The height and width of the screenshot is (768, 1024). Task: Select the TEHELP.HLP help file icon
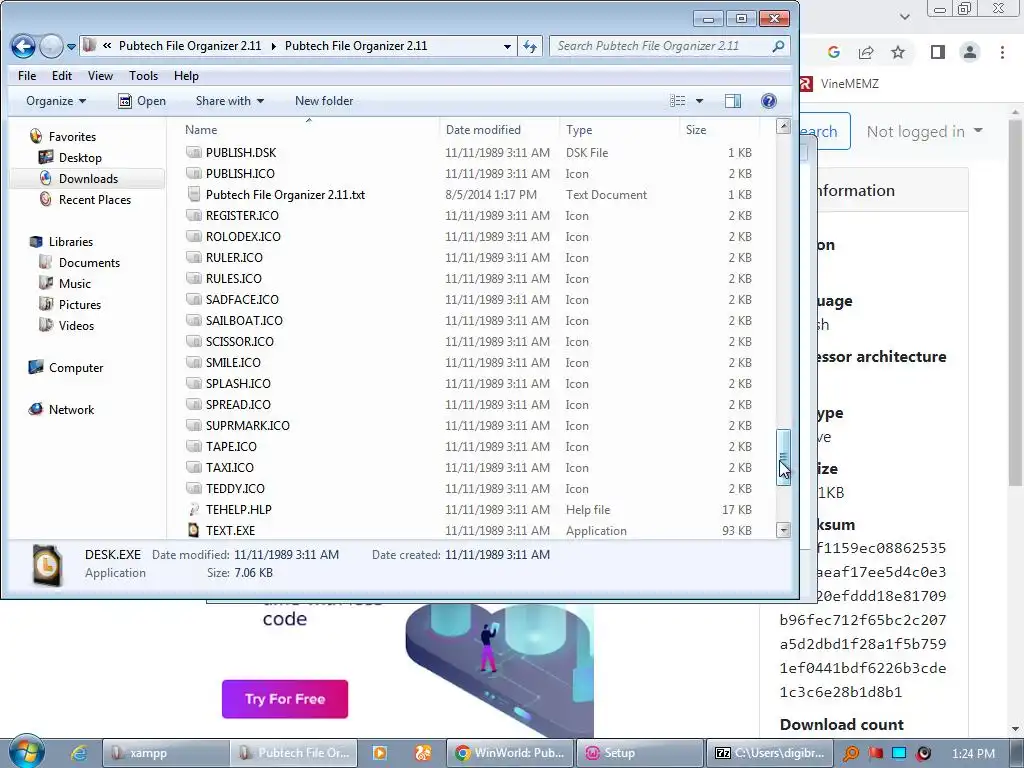(193, 509)
